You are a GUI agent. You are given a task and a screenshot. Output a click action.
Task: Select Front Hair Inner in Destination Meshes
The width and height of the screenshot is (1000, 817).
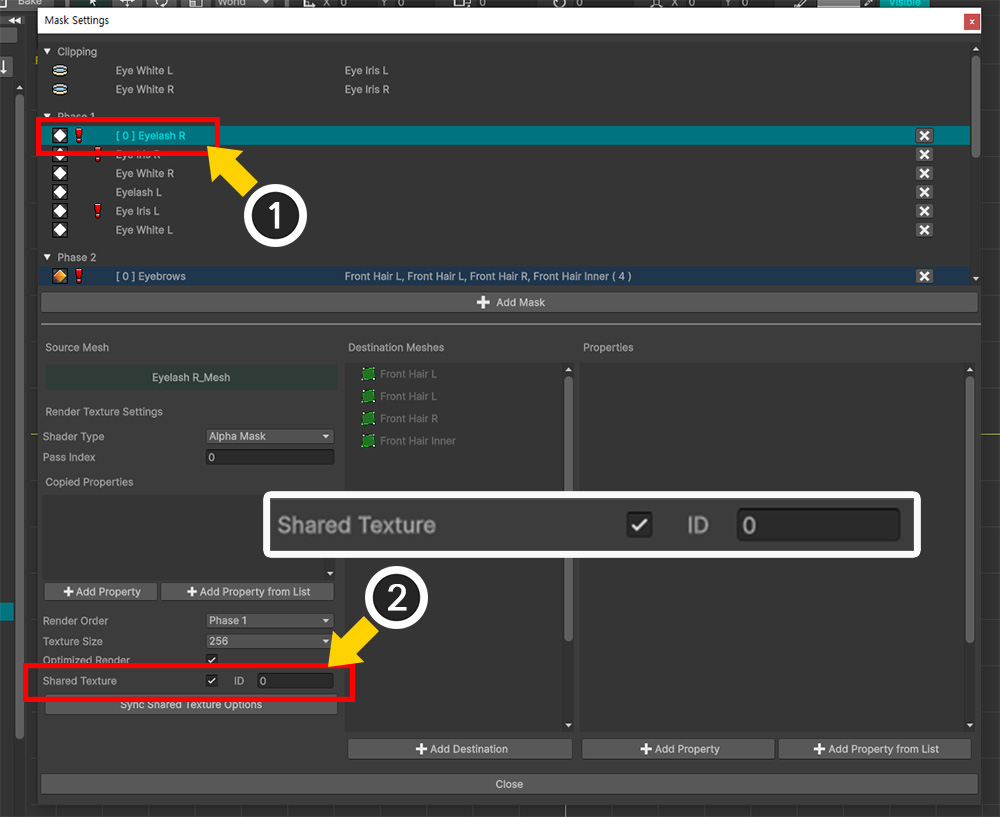pyautogui.click(x=418, y=441)
